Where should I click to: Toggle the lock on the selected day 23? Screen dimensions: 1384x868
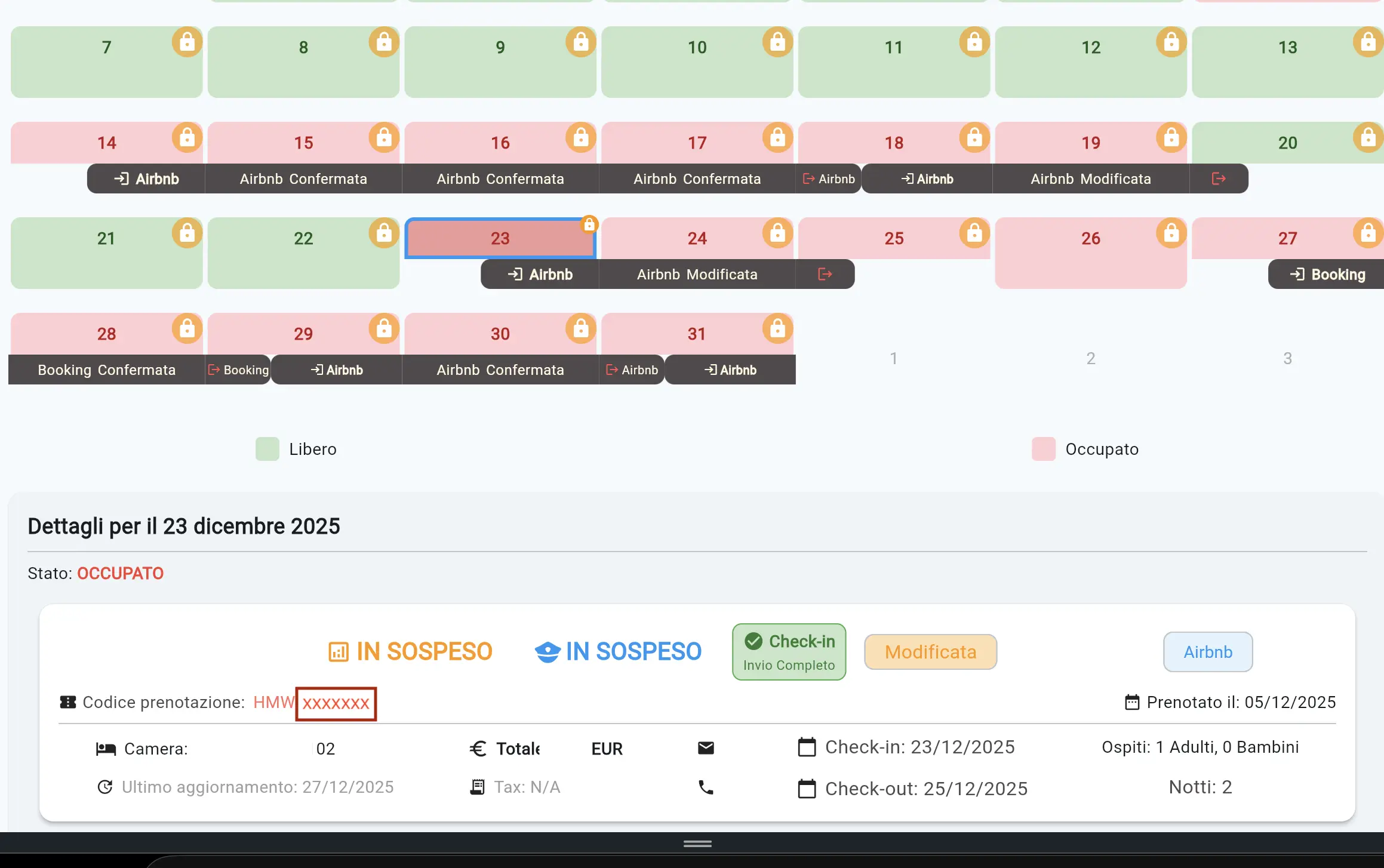pyautogui.click(x=589, y=224)
